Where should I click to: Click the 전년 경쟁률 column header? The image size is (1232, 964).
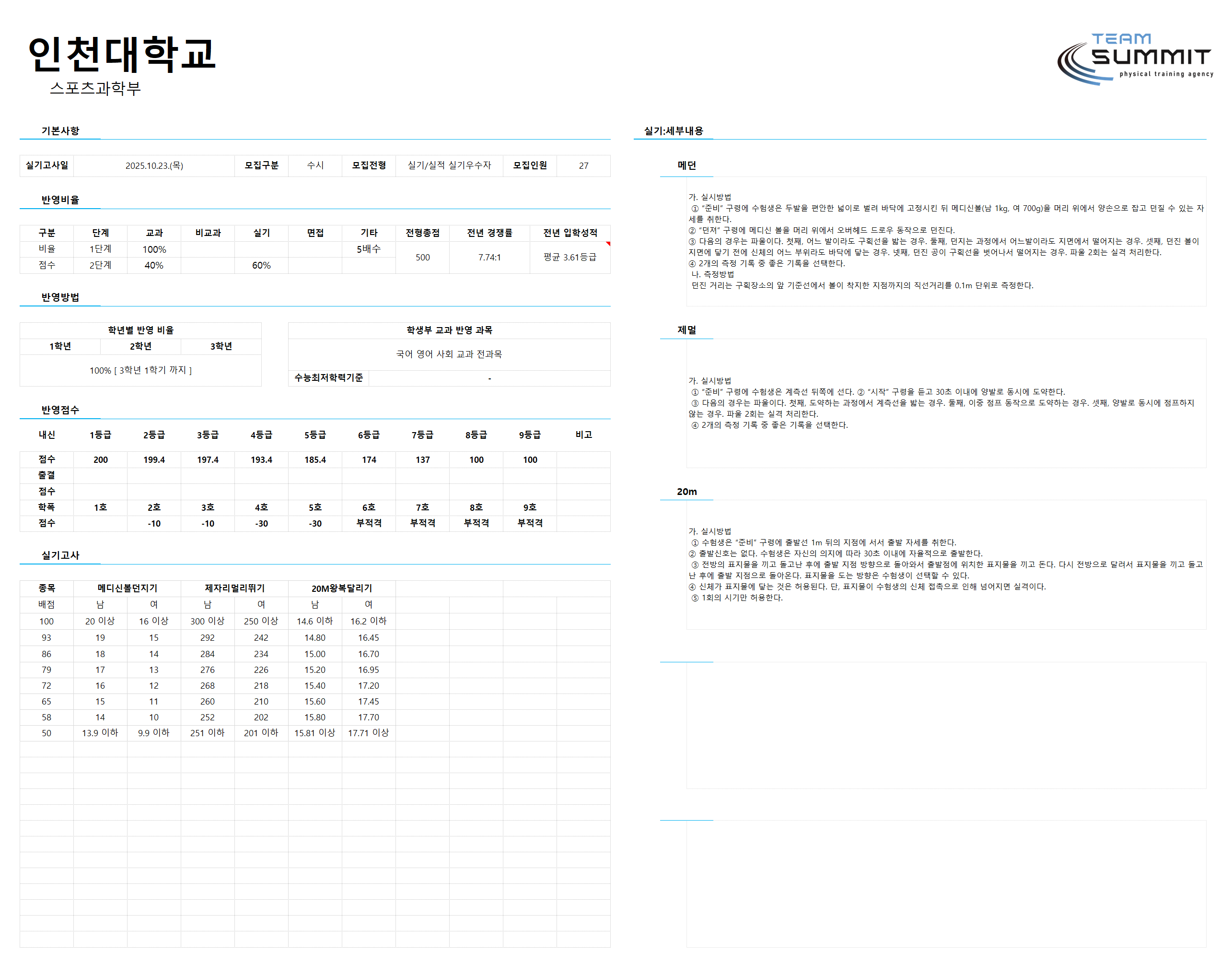click(489, 233)
